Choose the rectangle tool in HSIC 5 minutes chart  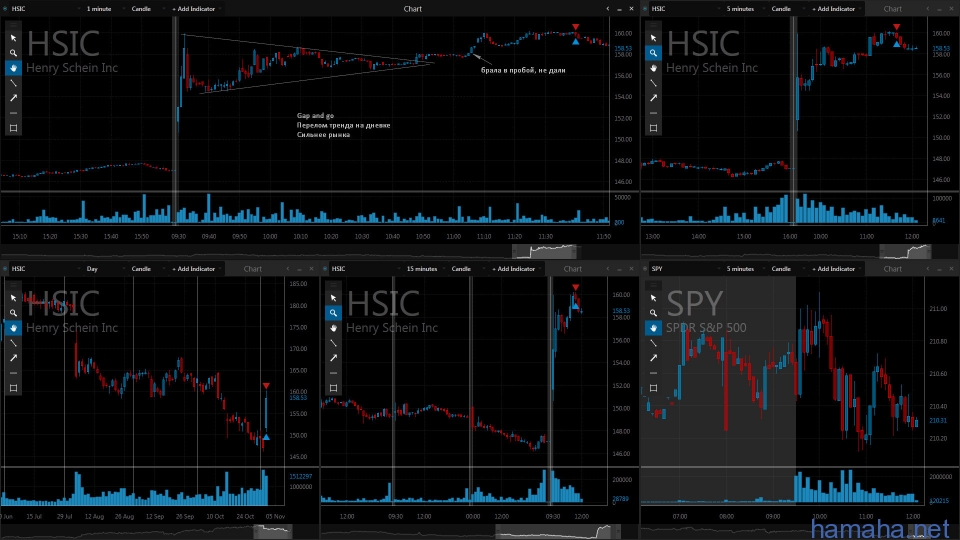(x=653, y=128)
